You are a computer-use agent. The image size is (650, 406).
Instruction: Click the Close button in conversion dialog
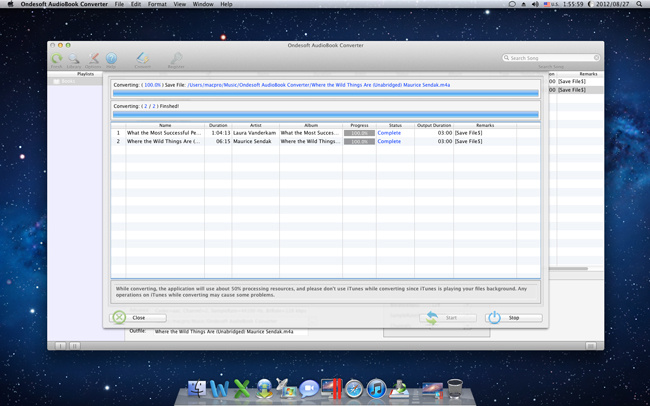click(x=138, y=318)
